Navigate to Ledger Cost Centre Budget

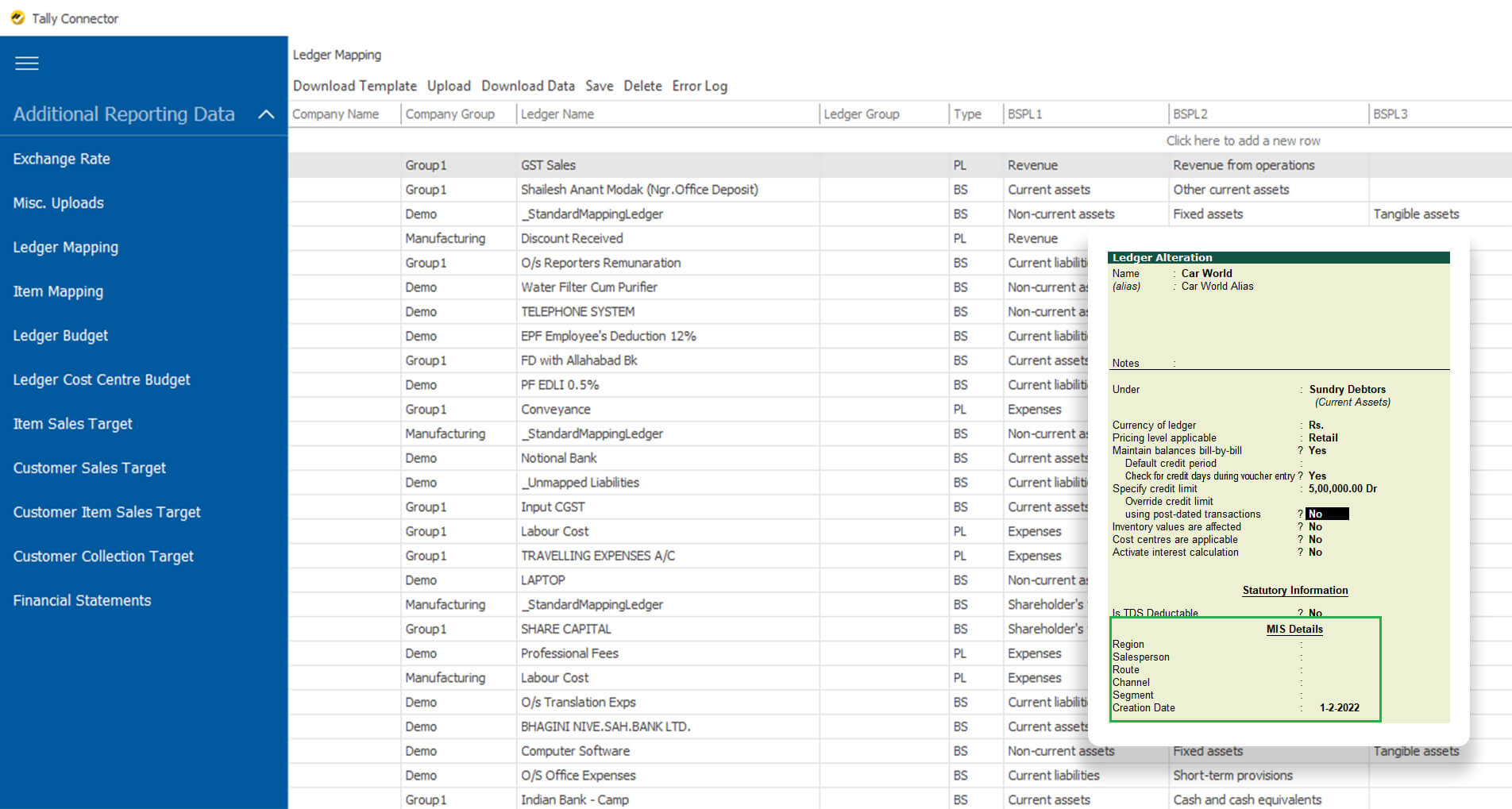pos(101,379)
